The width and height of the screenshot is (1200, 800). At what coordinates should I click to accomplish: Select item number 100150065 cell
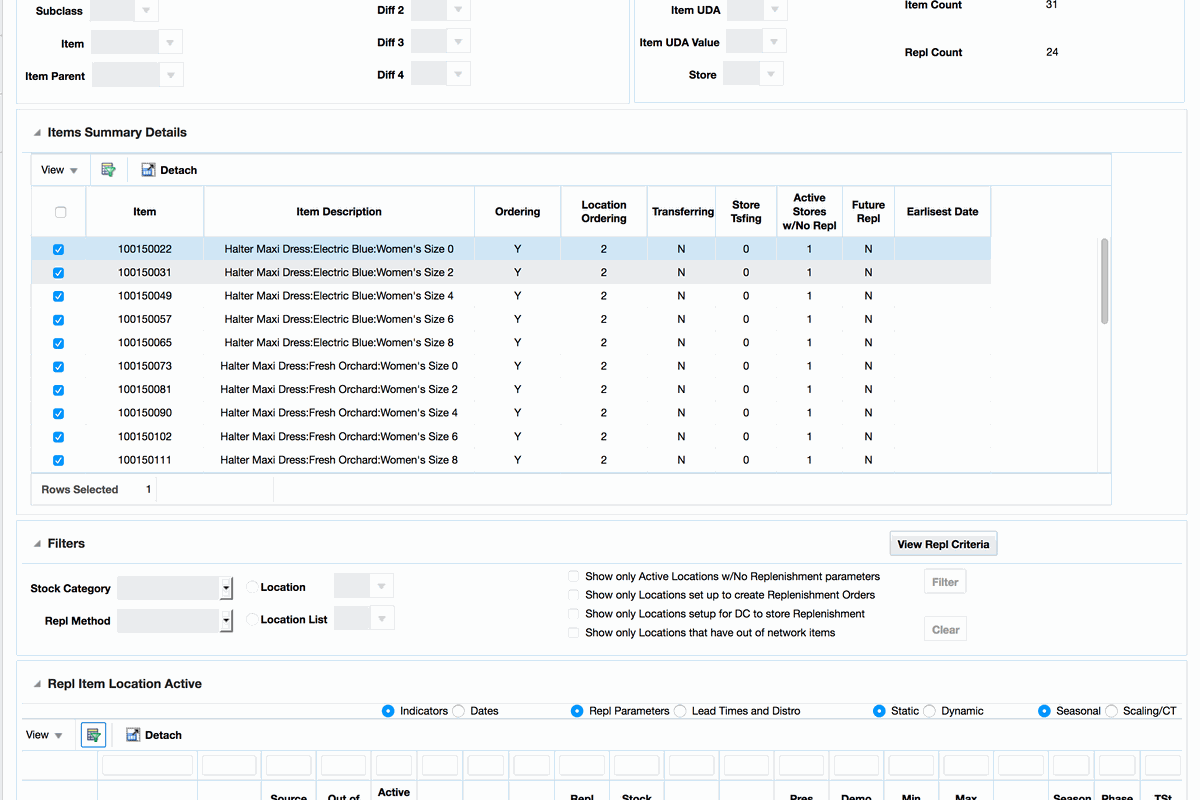point(145,343)
